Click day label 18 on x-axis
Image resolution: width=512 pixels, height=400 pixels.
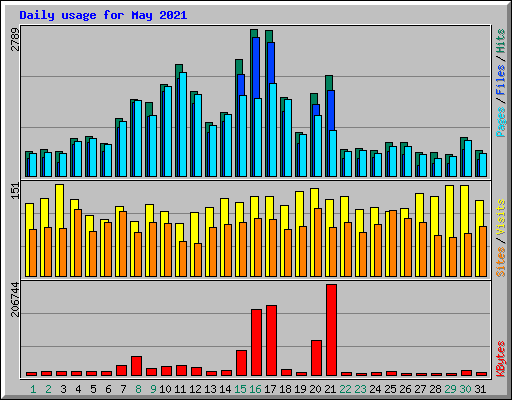pyautogui.click(x=285, y=389)
